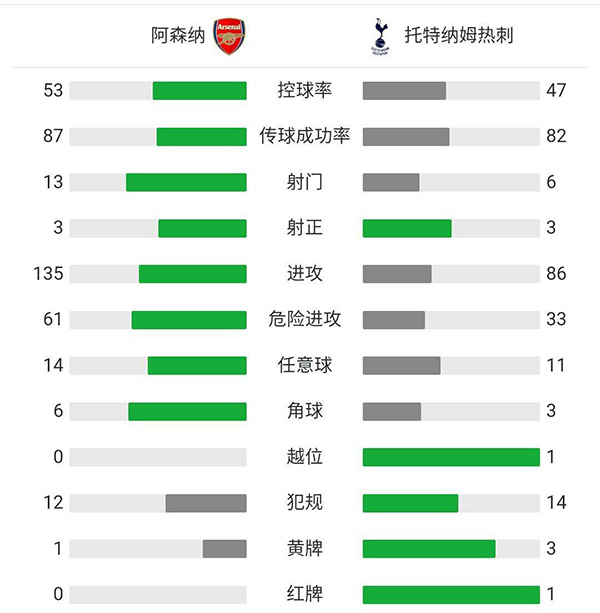Click Arsenal's green 控球率 bar
The height and width of the screenshot is (613, 600).
click(x=199, y=91)
